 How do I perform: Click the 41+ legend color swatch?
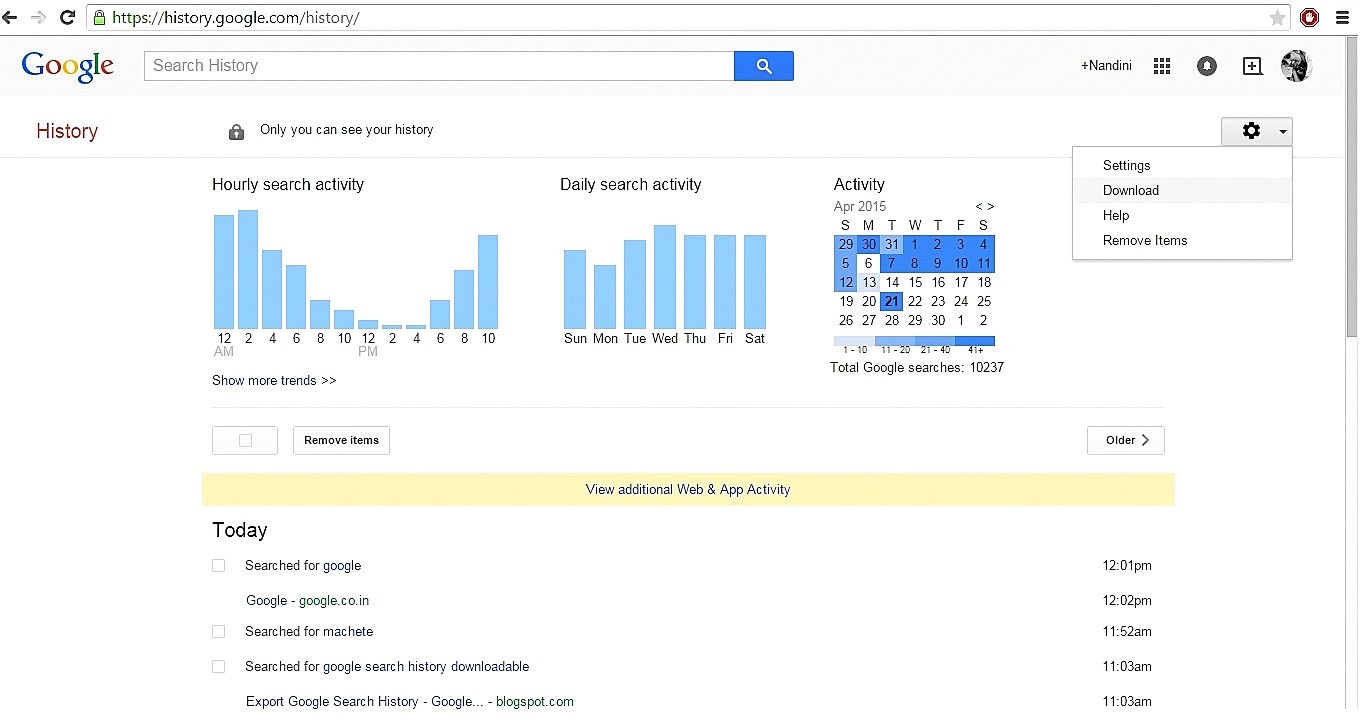pos(975,341)
